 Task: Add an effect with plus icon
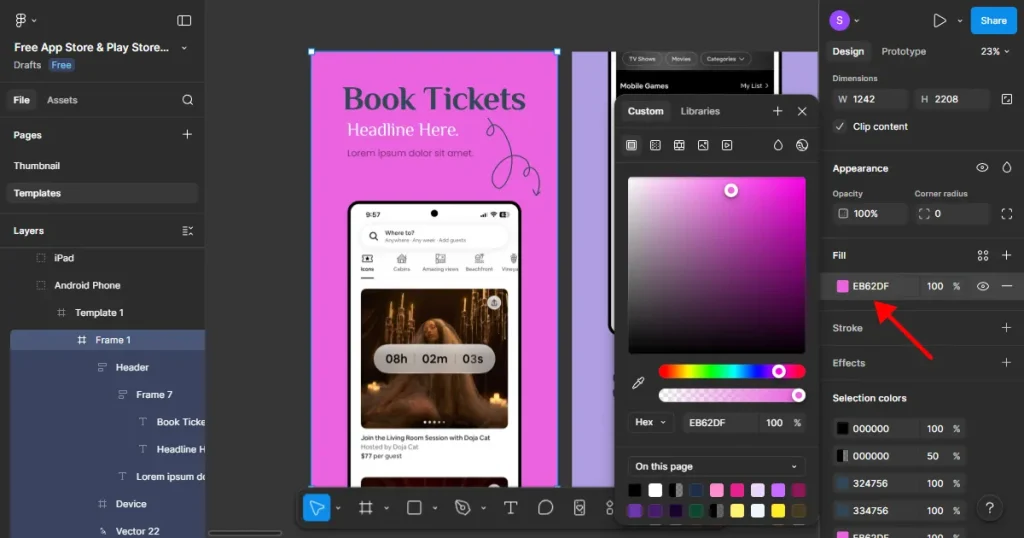(x=1006, y=362)
